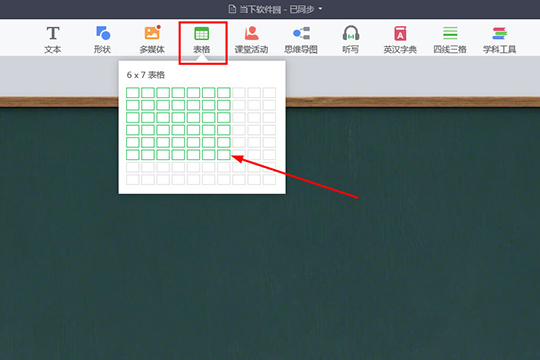Viewport: 540px width, 360px height.
Task: Open 学科工具 subject tools
Action: click(499, 40)
